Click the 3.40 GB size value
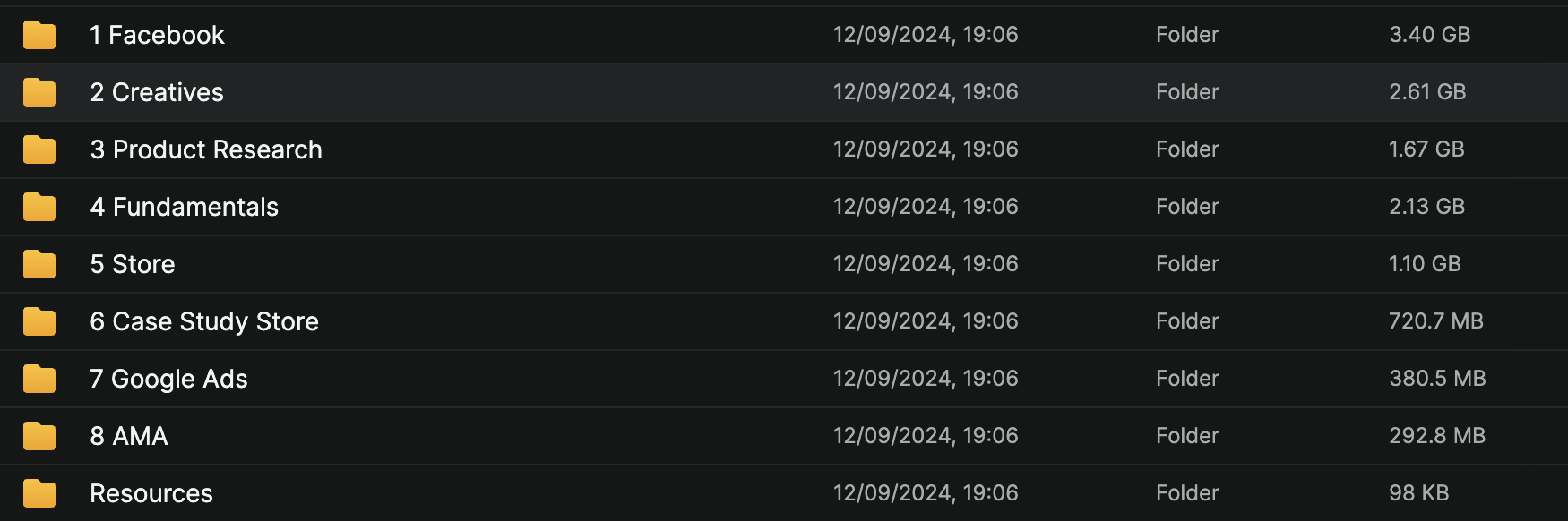This screenshot has width=1568, height=521. (x=1429, y=35)
